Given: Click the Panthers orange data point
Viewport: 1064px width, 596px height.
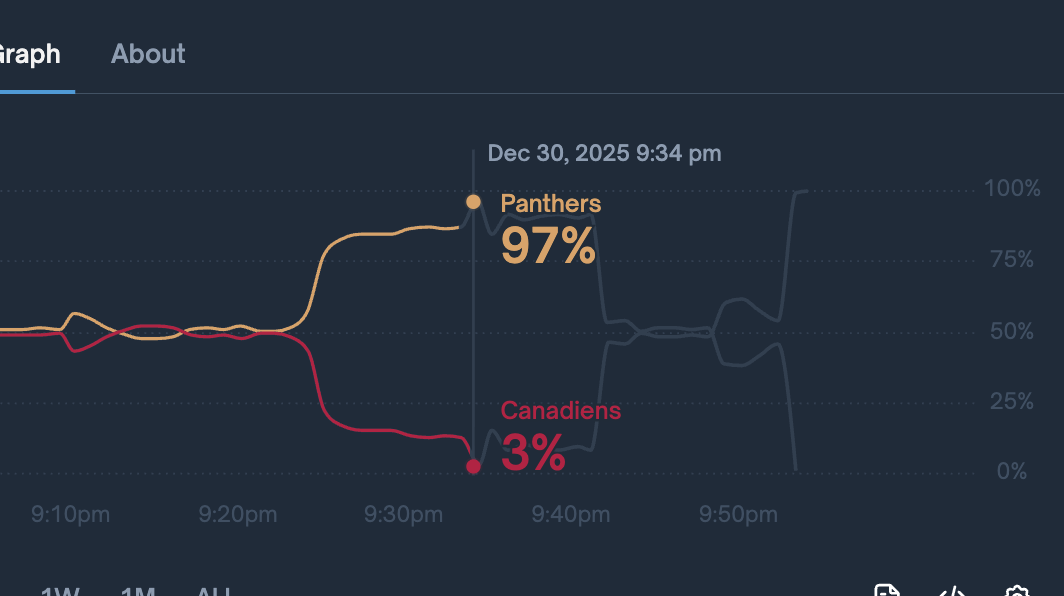Looking at the screenshot, I should coord(474,202).
